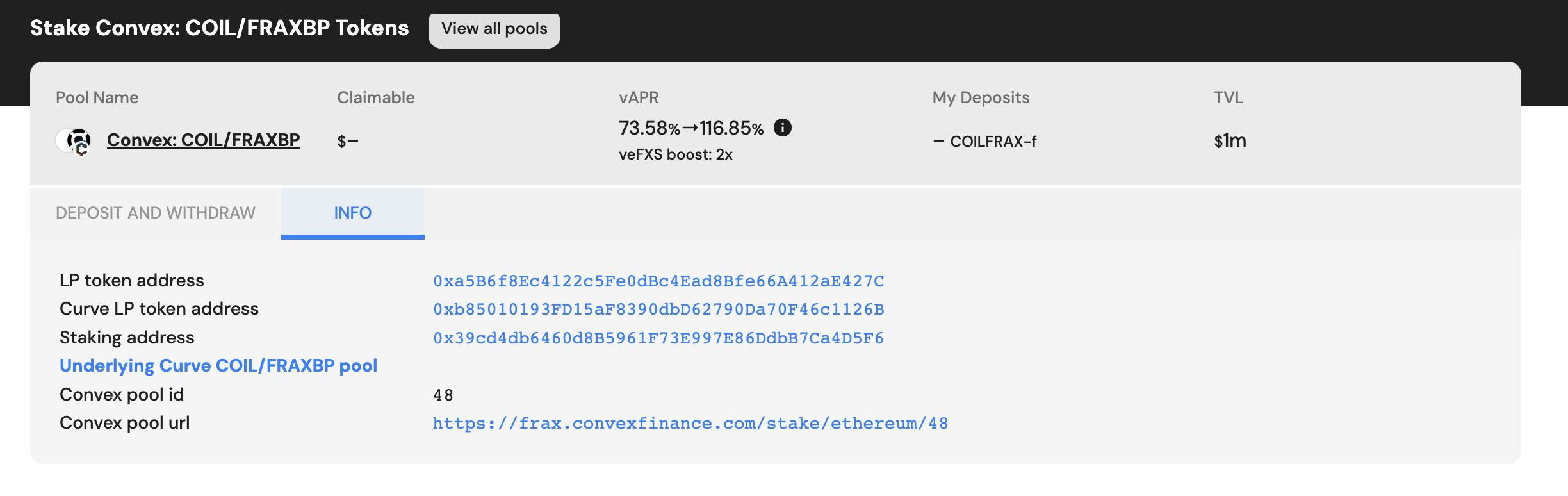The image size is (1568, 496).
Task: Click the veFXS boost: 2x text
Action: click(x=675, y=154)
